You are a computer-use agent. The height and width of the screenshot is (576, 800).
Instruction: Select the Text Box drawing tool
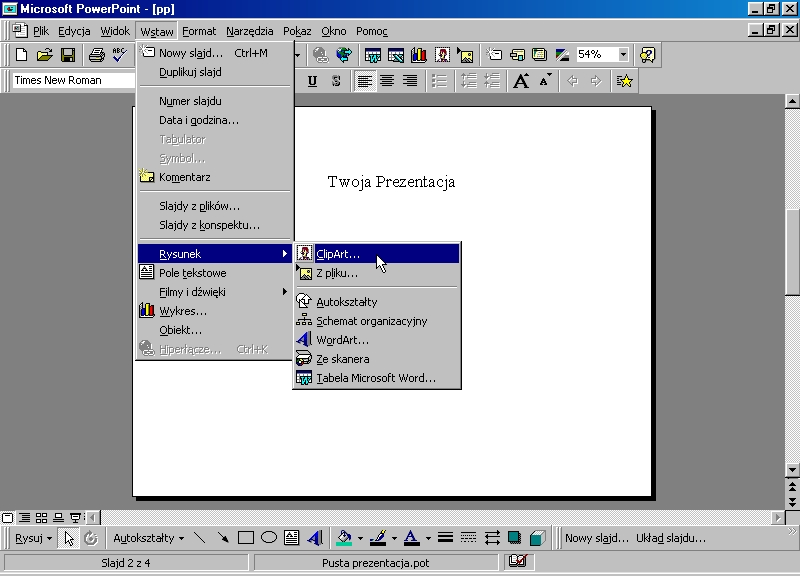coord(291,538)
